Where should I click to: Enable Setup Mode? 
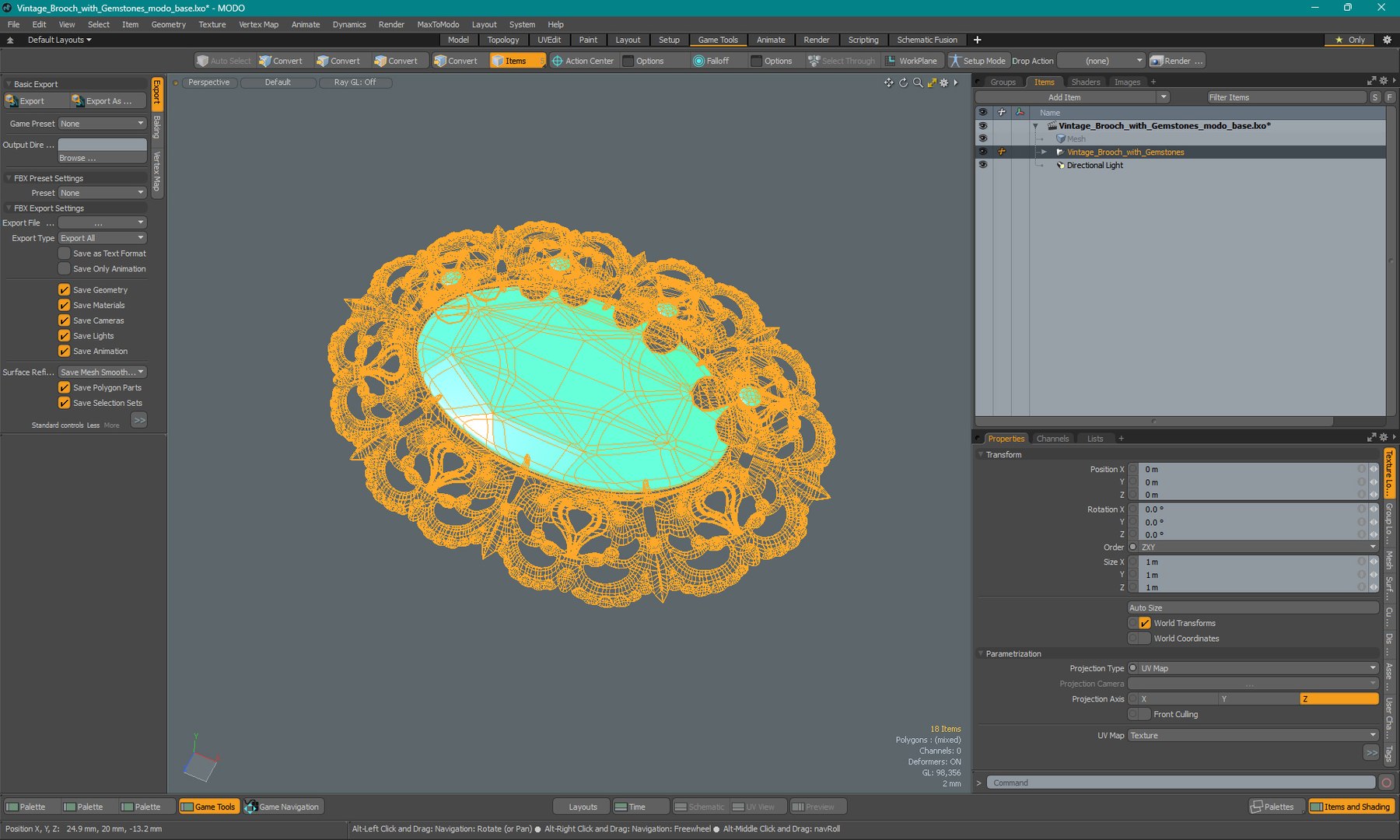(977, 61)
